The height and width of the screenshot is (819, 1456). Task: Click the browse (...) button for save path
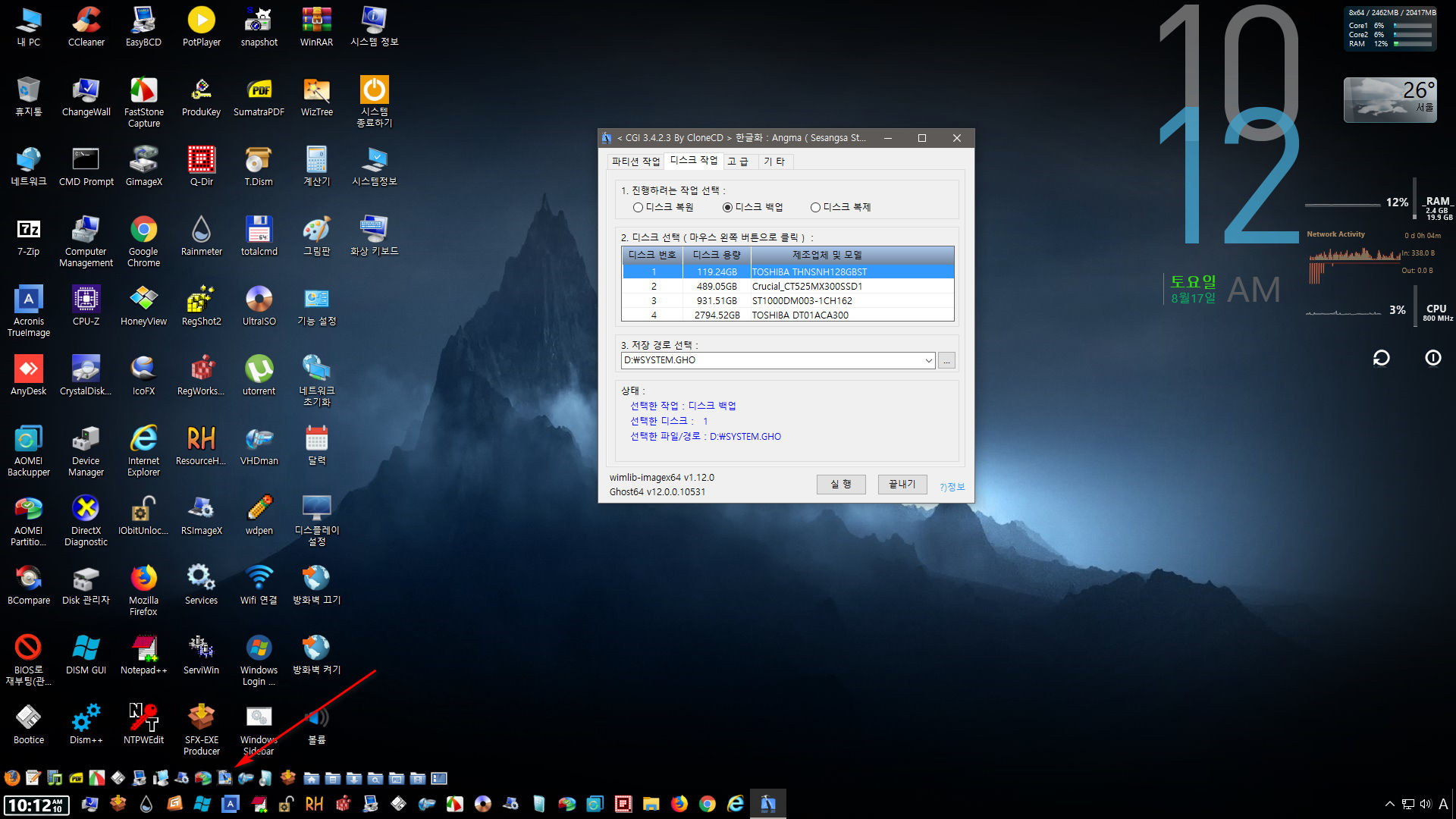click(946, 361)
